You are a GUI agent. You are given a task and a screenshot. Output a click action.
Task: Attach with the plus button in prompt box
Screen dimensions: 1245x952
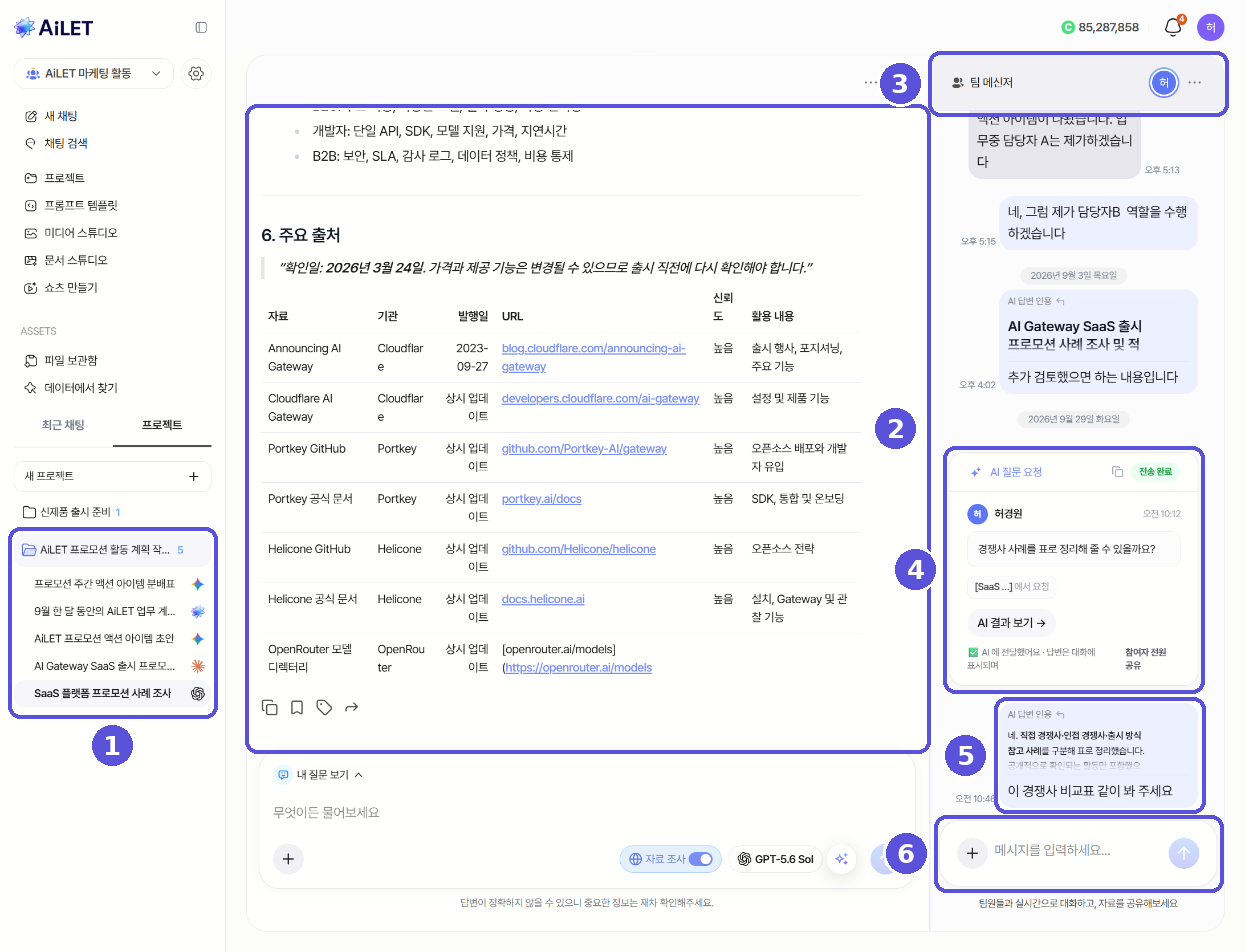(288, 858)
